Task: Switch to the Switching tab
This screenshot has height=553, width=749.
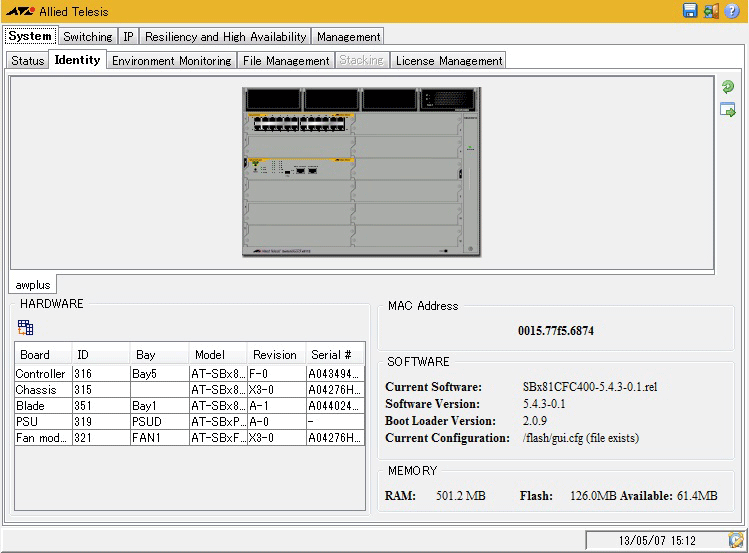Action: (x=88, y=37)
